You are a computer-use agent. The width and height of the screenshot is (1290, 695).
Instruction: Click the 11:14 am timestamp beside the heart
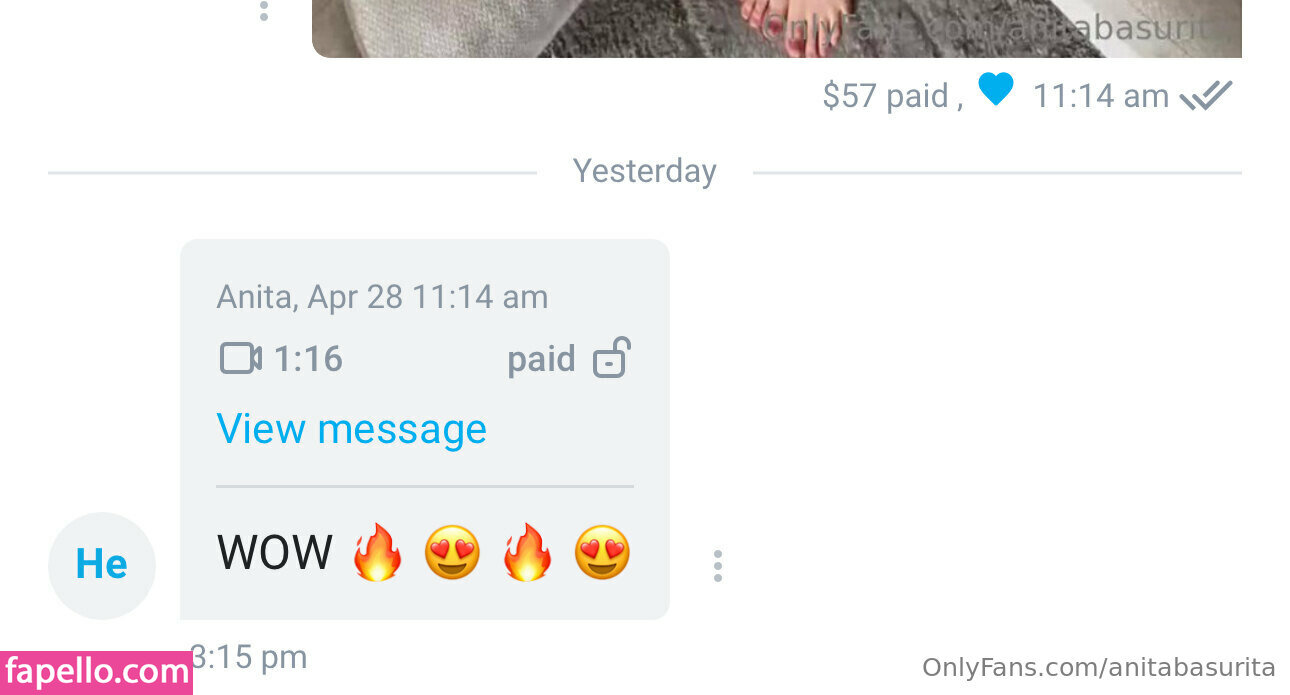(1101, 96)
